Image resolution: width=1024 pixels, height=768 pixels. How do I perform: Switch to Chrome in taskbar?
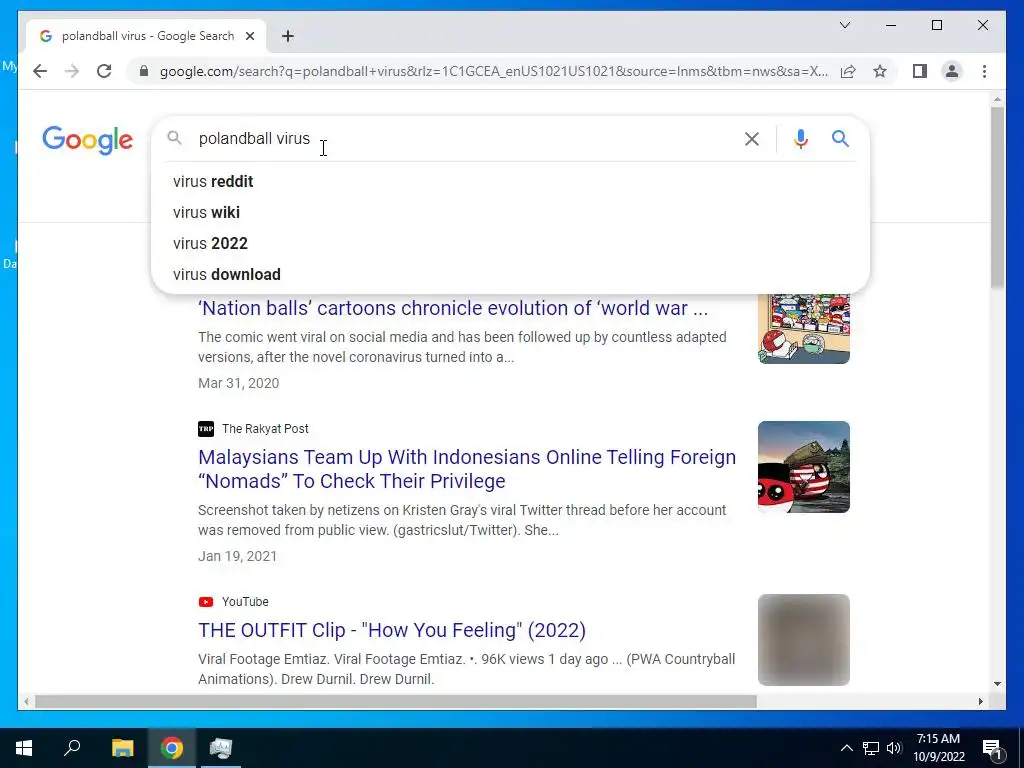tap(172, 748)
